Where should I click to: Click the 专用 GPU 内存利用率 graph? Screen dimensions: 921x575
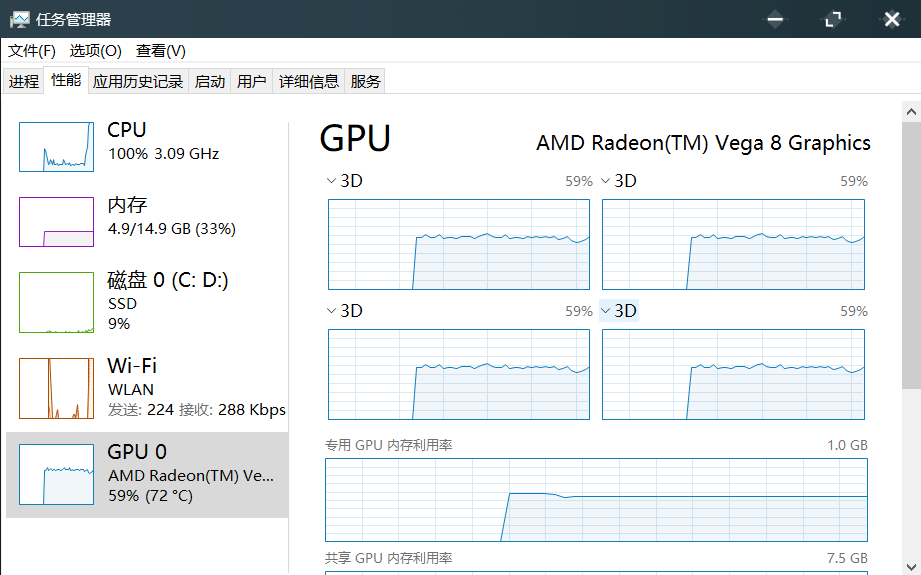click(x=596, y=500)
